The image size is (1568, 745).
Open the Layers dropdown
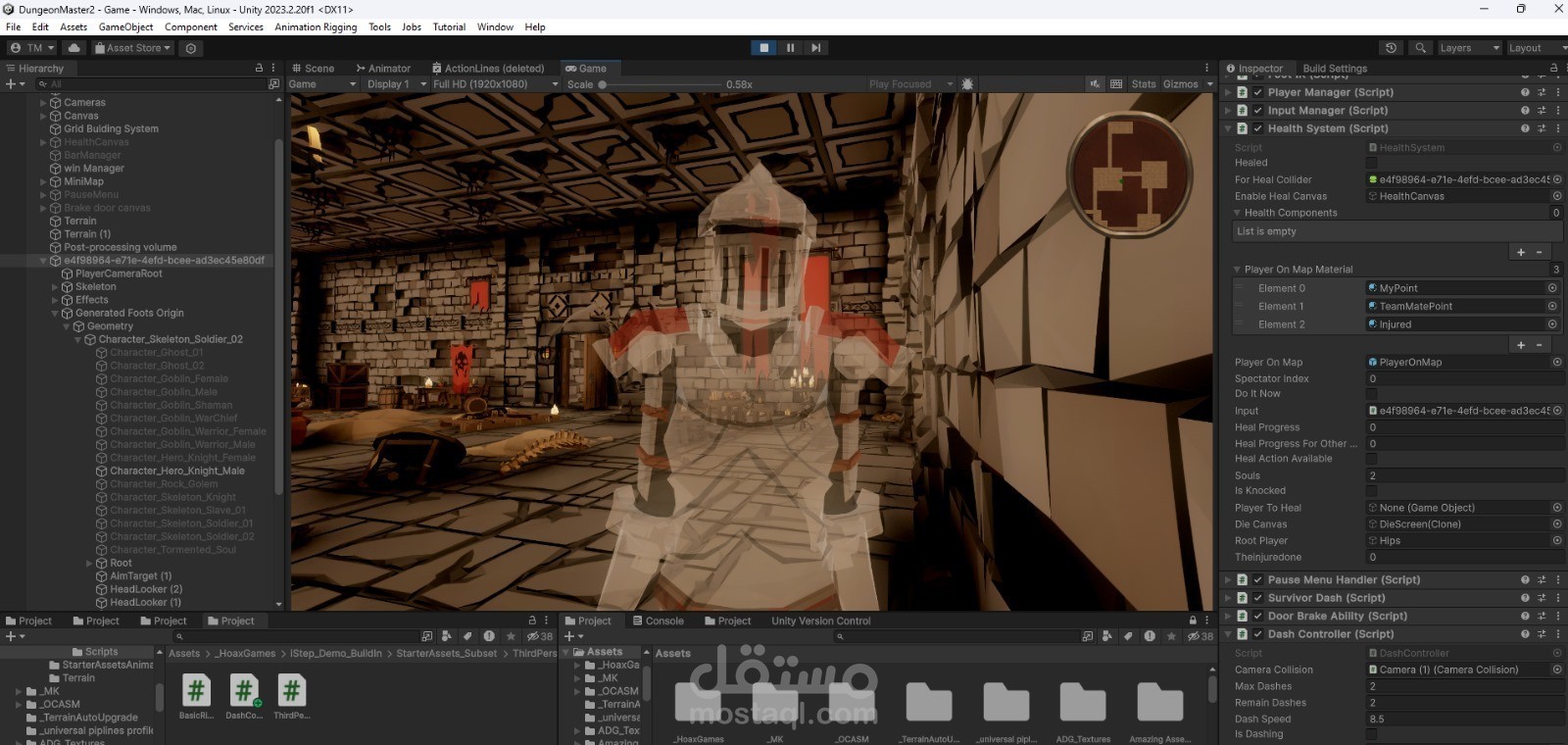coord(1468,48)
